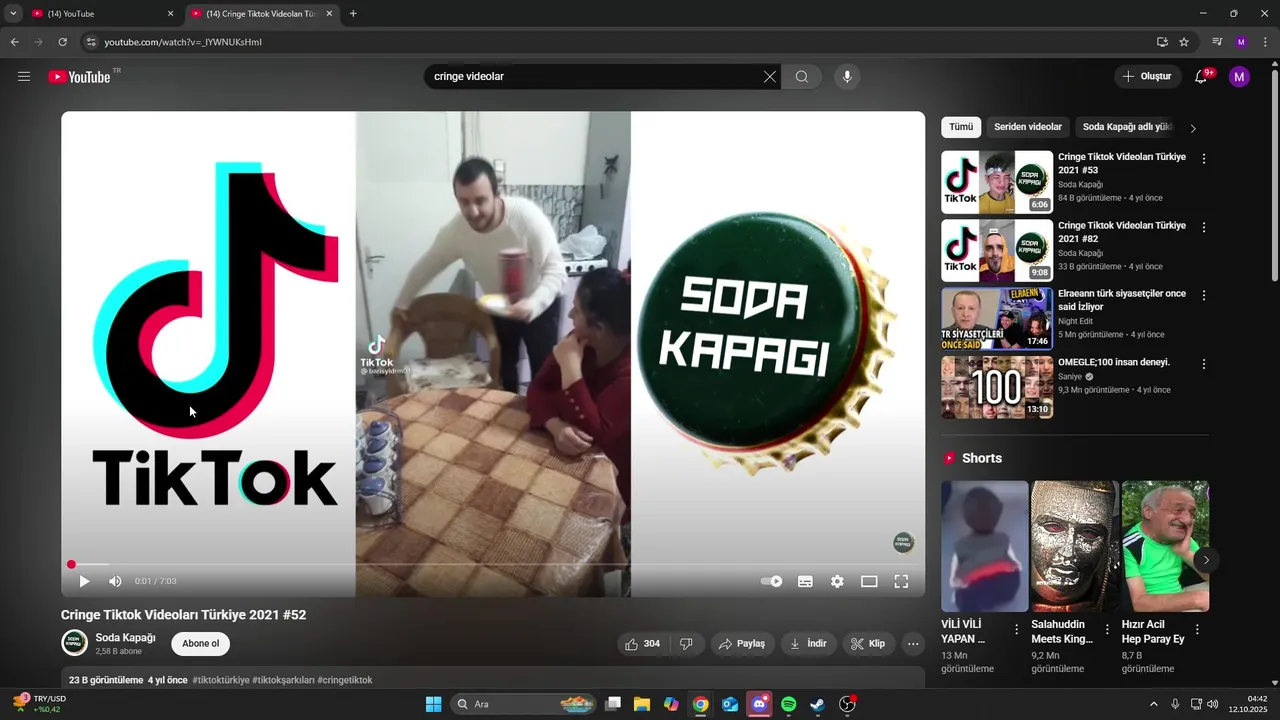The height and width of the screenshot is (720, 1280).
Task: Clear the search text with X
Action: (x=770, y=77)
